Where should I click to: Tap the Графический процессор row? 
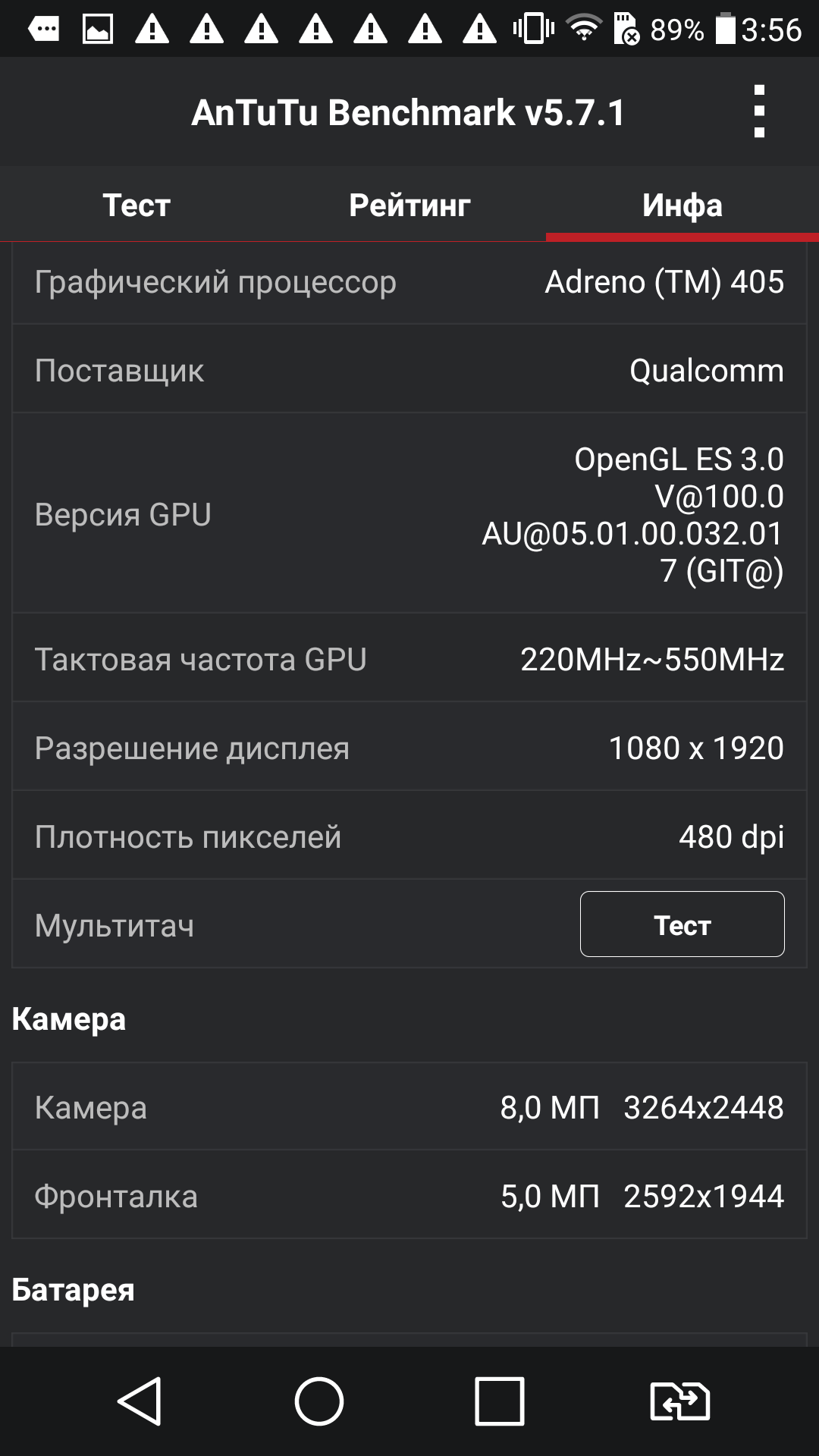point(409,282)
